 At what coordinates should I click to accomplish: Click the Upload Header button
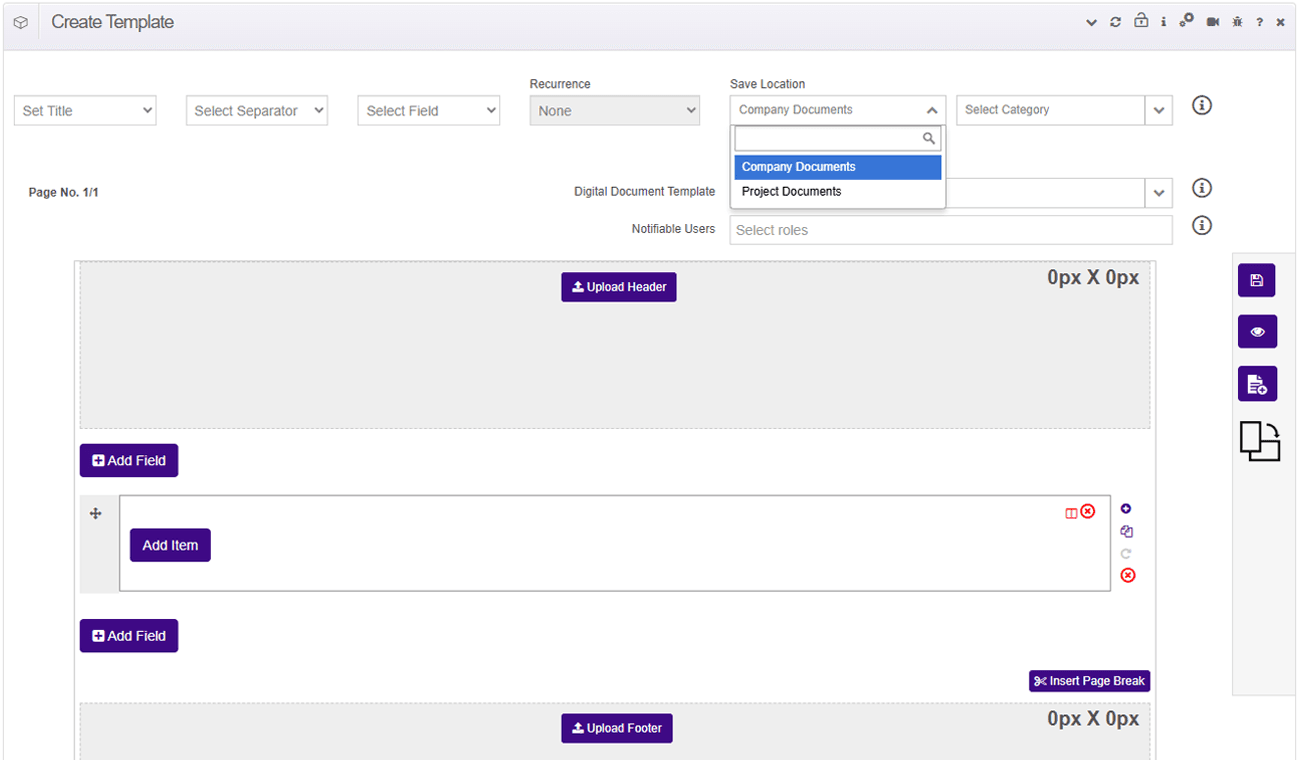618,287
